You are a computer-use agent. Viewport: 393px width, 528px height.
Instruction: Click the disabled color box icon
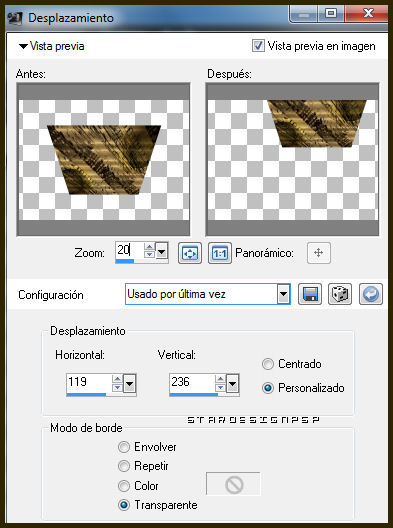click(x=233, y=484)
